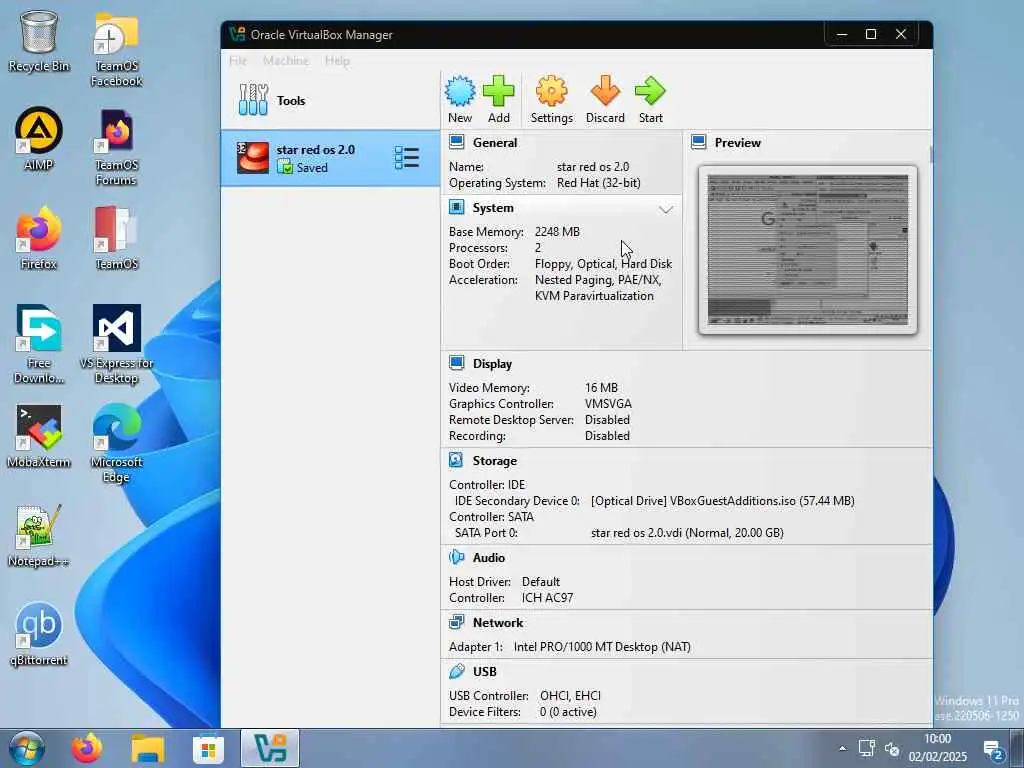
Task: Click the "ICH AC97" audio controller value
Action: pyautogui.click(x=547, y=598)
